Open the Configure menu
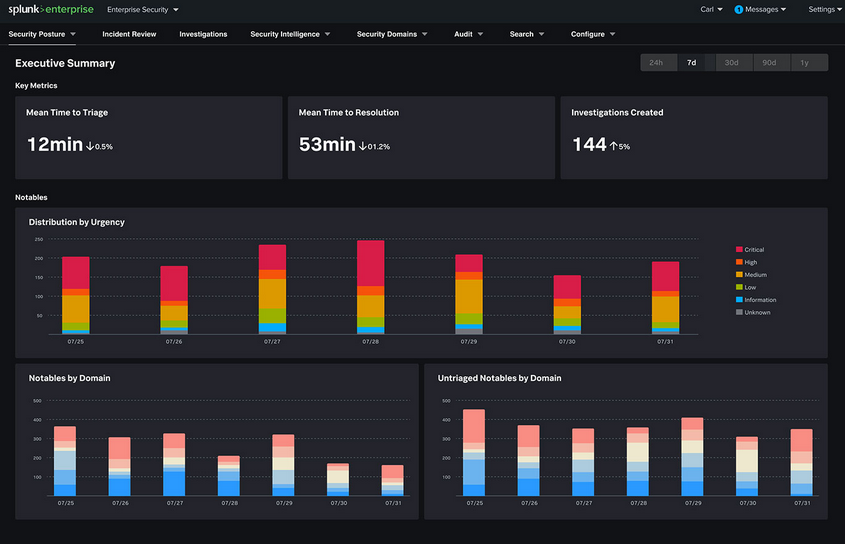 point(593,34)
